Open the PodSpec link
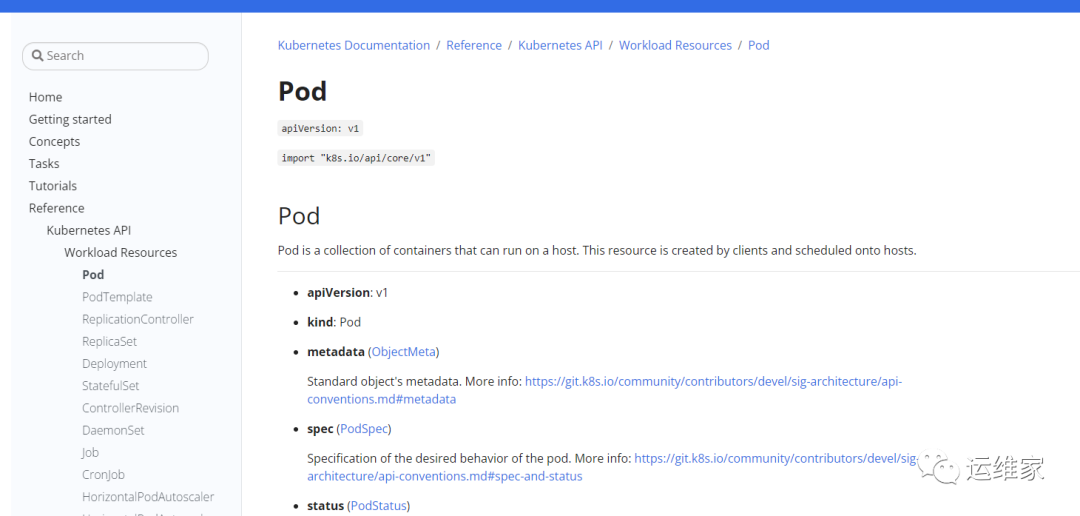The height and width of the screenshot is (516, 1080). point(364,429)
